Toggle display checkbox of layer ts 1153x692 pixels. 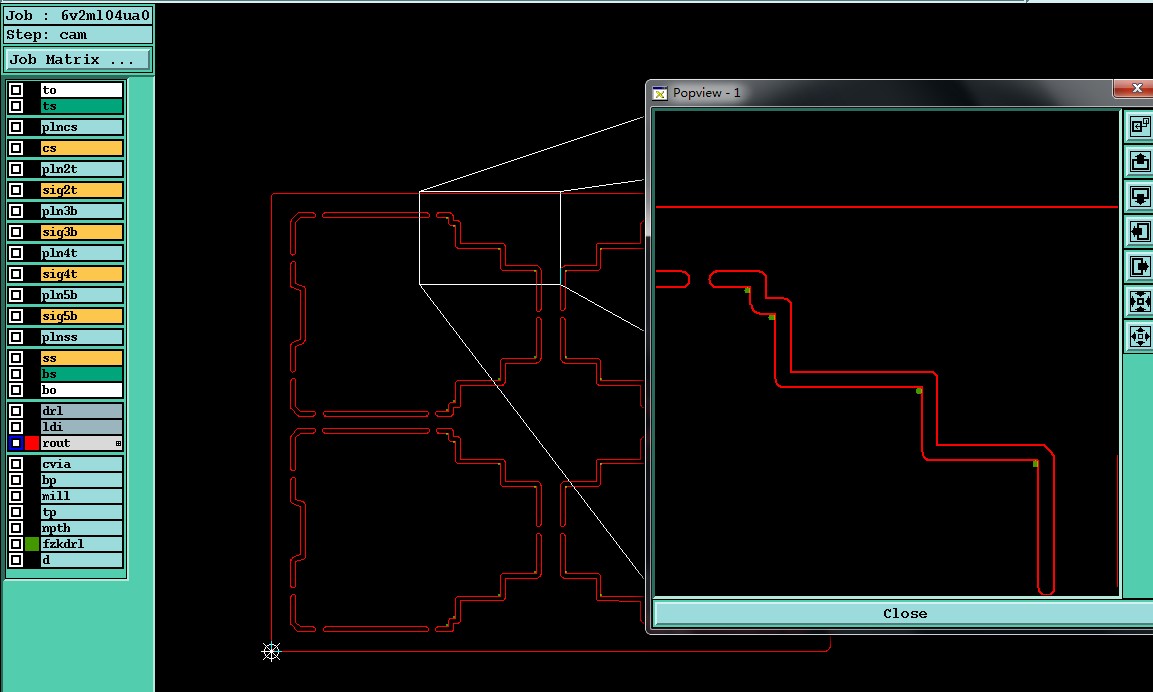(x=16, y=106)
